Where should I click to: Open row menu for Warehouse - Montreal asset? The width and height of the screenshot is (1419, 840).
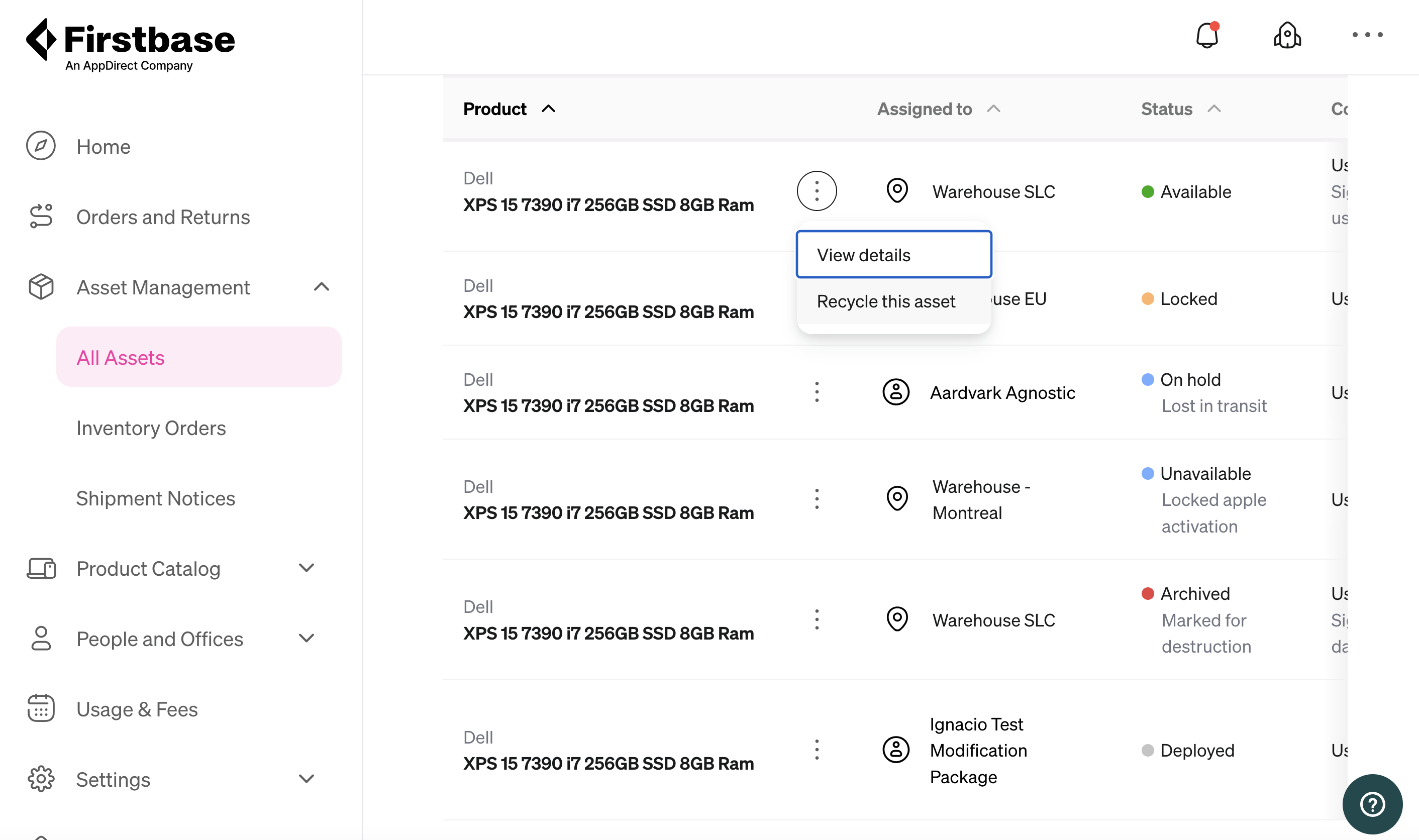pyautogui.click(x=816, y=499)
